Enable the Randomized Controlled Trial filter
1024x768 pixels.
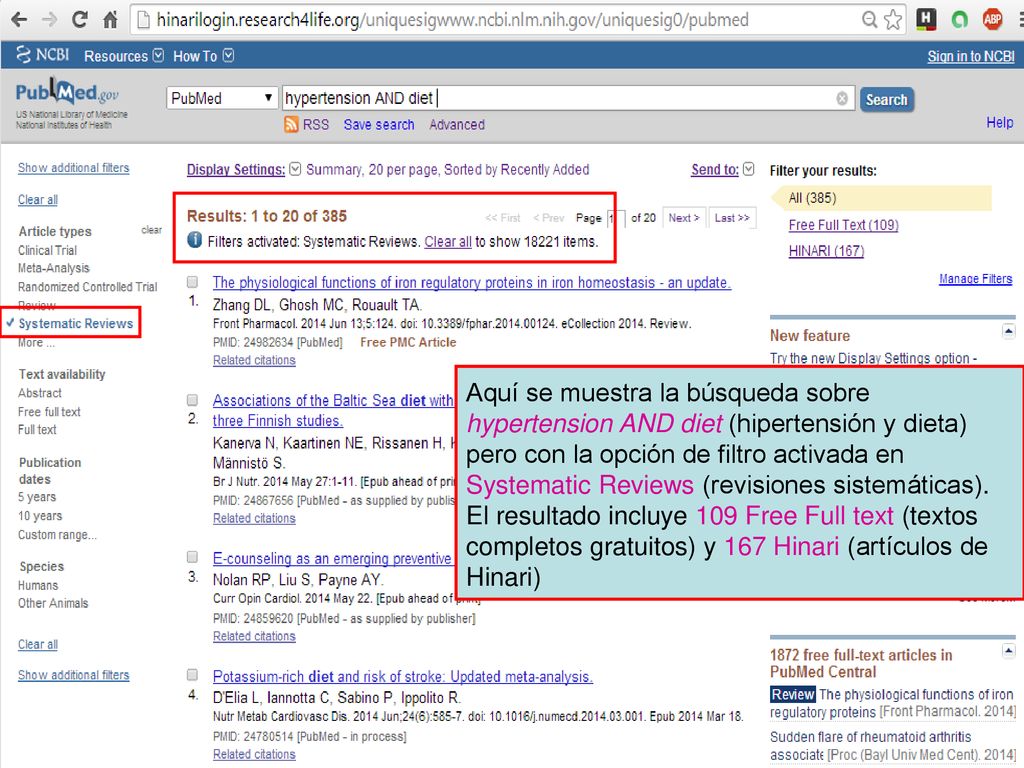[x=88, y=287]
